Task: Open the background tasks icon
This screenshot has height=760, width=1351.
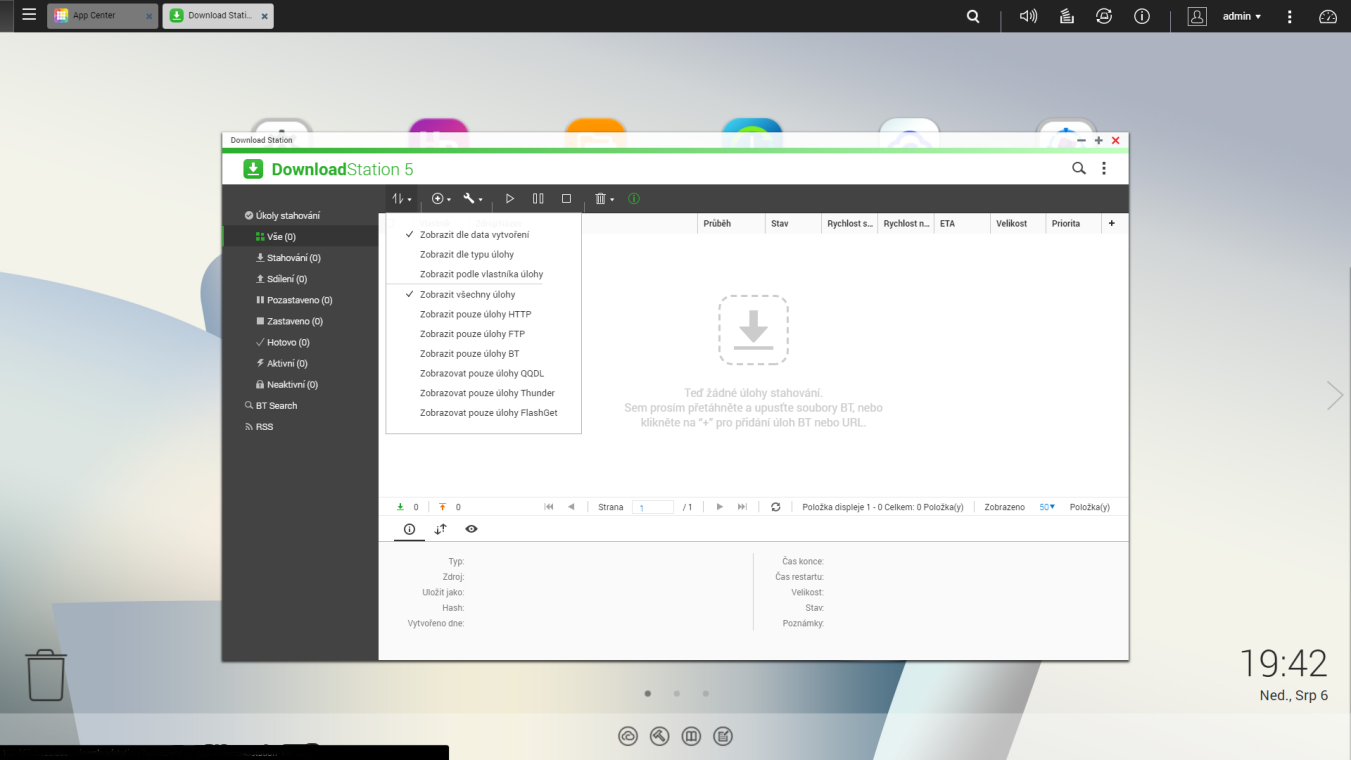Action: coord(1066,16)
